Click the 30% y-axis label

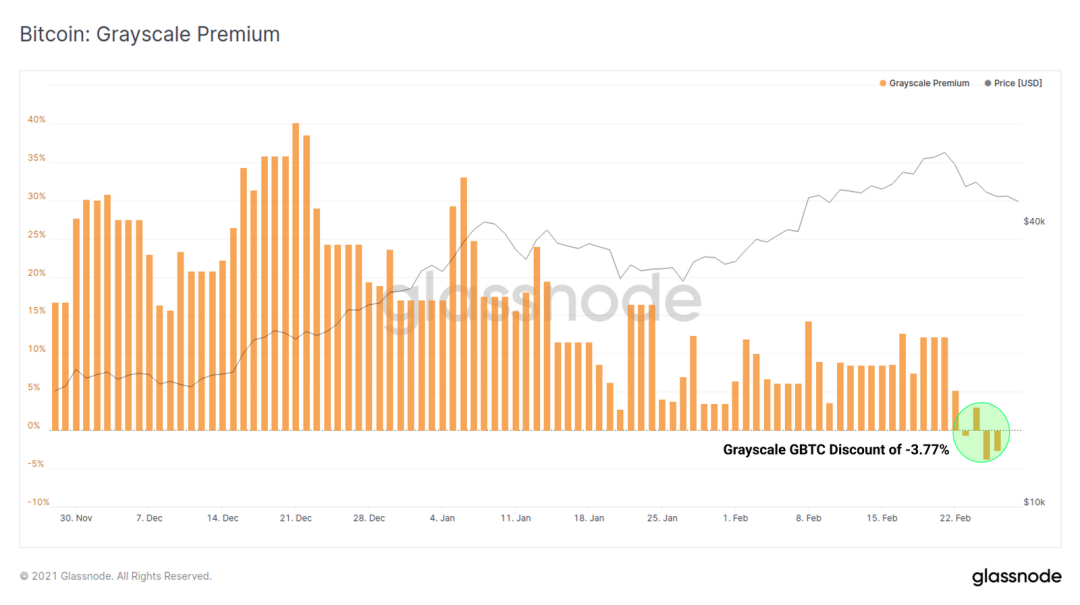[x=37, y=196]
